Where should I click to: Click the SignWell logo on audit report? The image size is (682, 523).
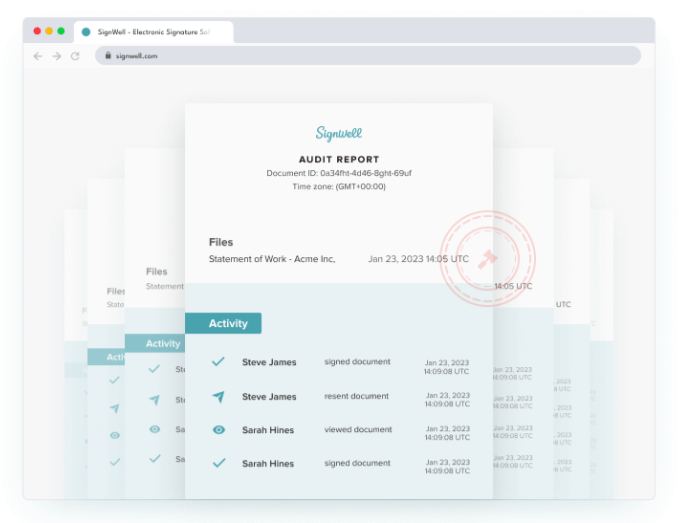(x=339, y=134)
